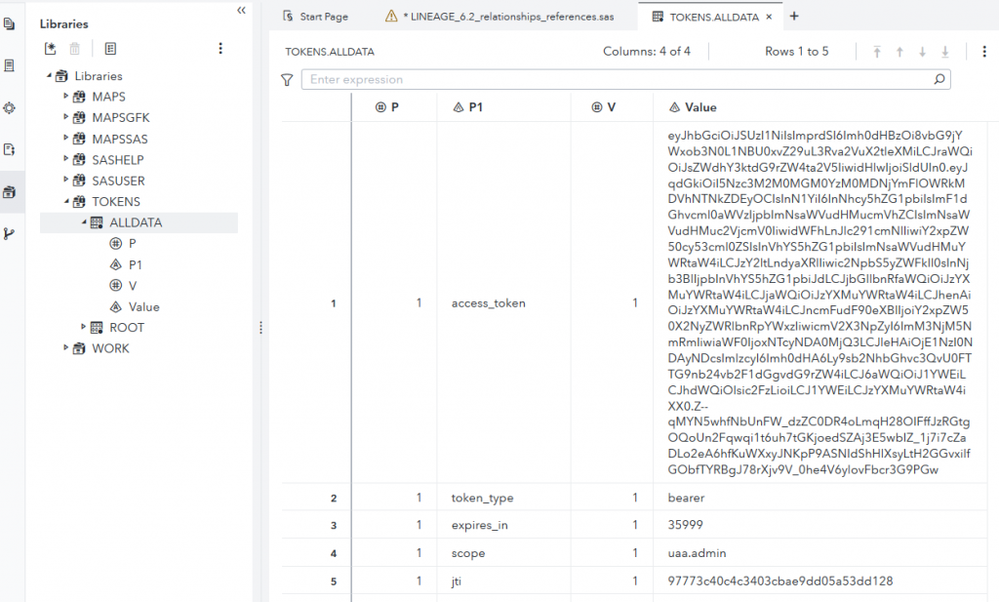Open the Snippets sidebar icon
The width and height of the screenshot is (999, 602).
pos(9,108)
